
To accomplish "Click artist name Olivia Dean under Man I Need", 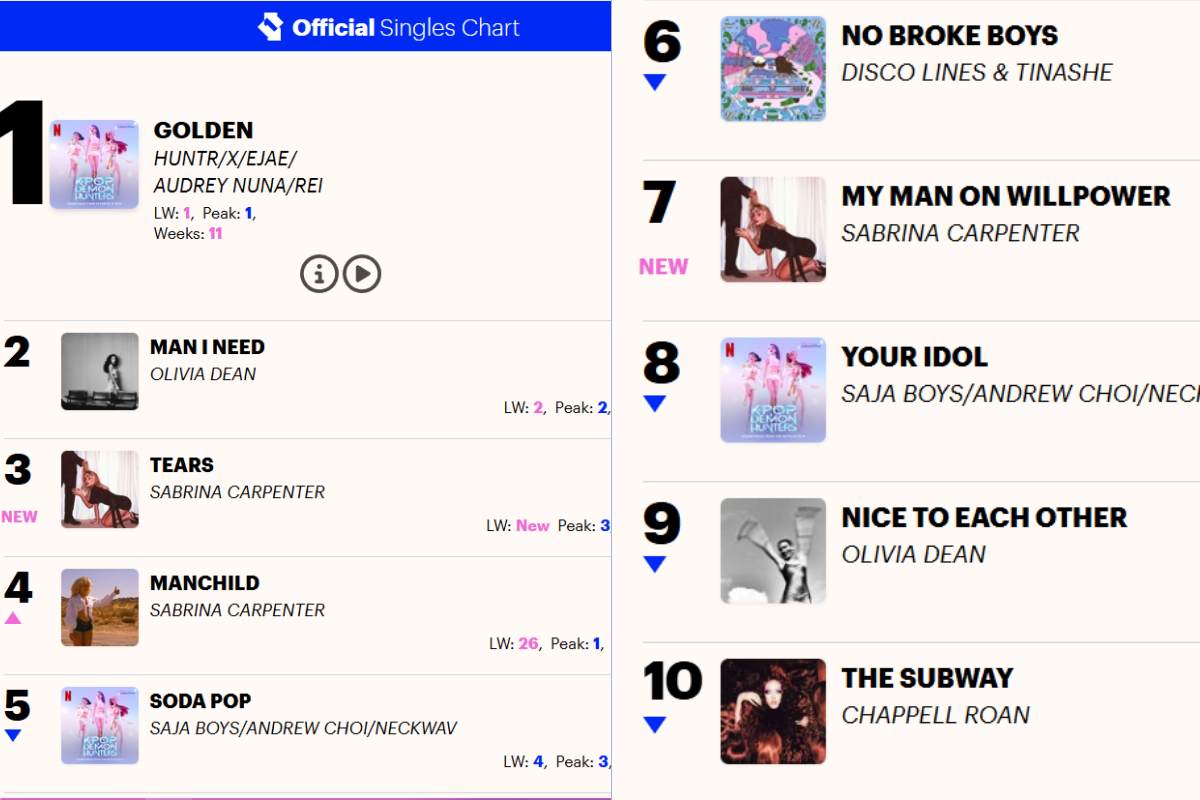I will pyautogui.click(x=203, y=374).
